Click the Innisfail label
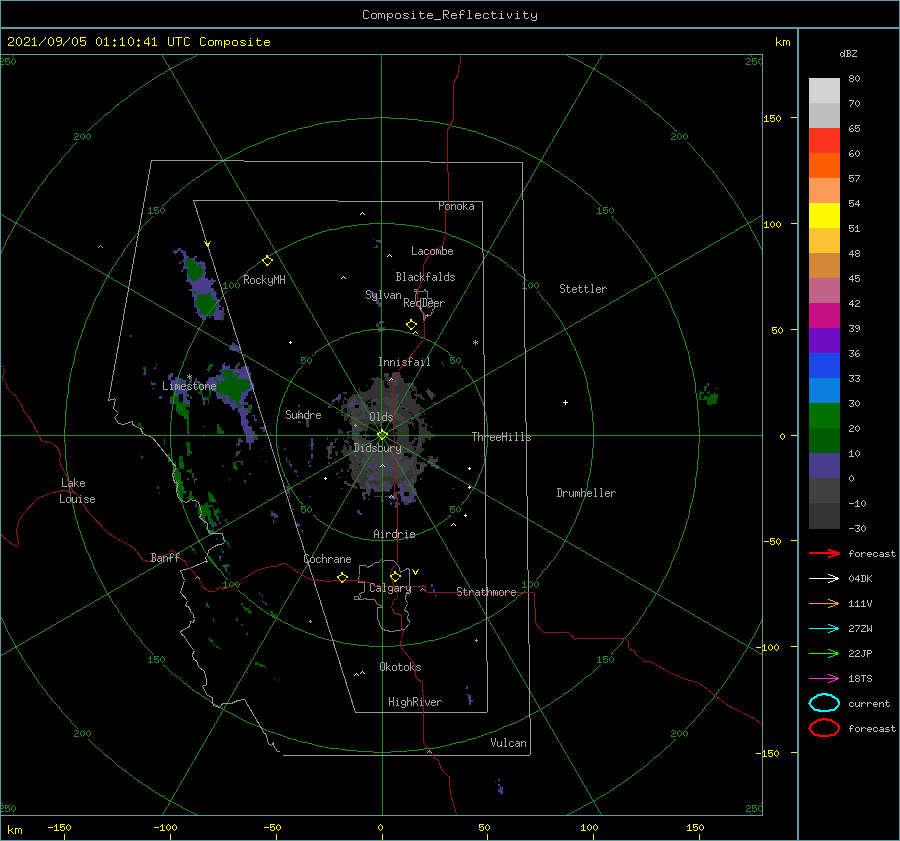Viewport: 900px width, 841px height. (x=404, y=362)
